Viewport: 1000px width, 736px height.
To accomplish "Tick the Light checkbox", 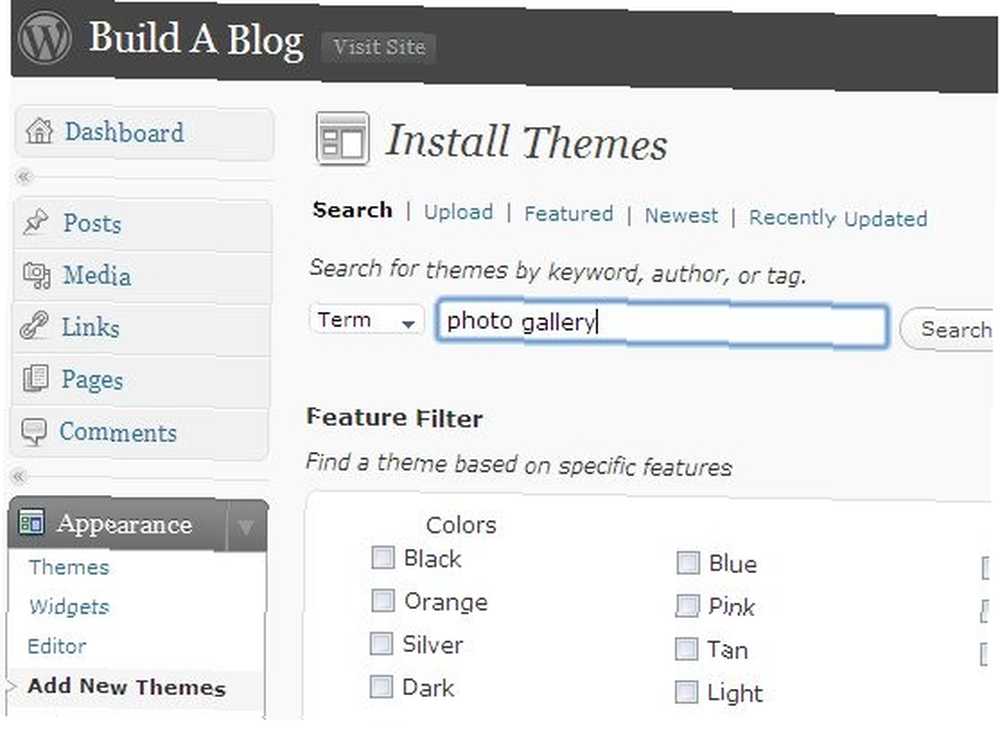I will 686,692.
